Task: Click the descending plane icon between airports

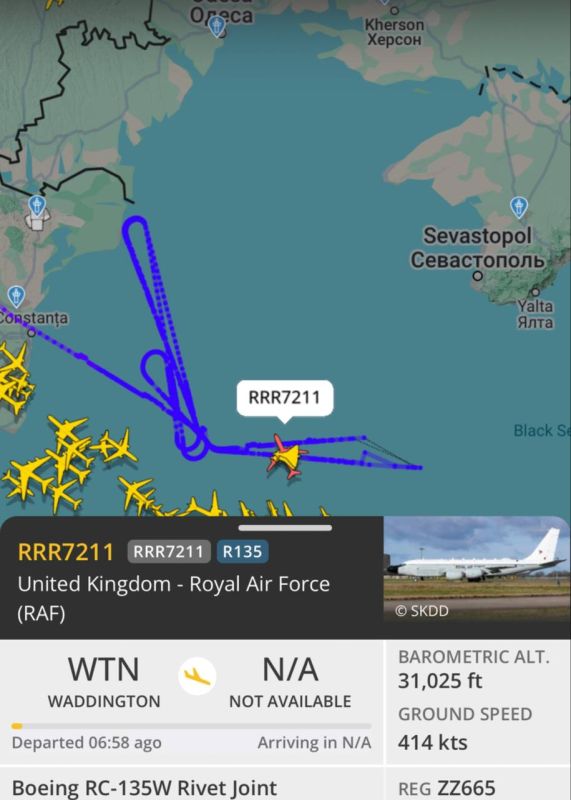Action: coord(197,676)
